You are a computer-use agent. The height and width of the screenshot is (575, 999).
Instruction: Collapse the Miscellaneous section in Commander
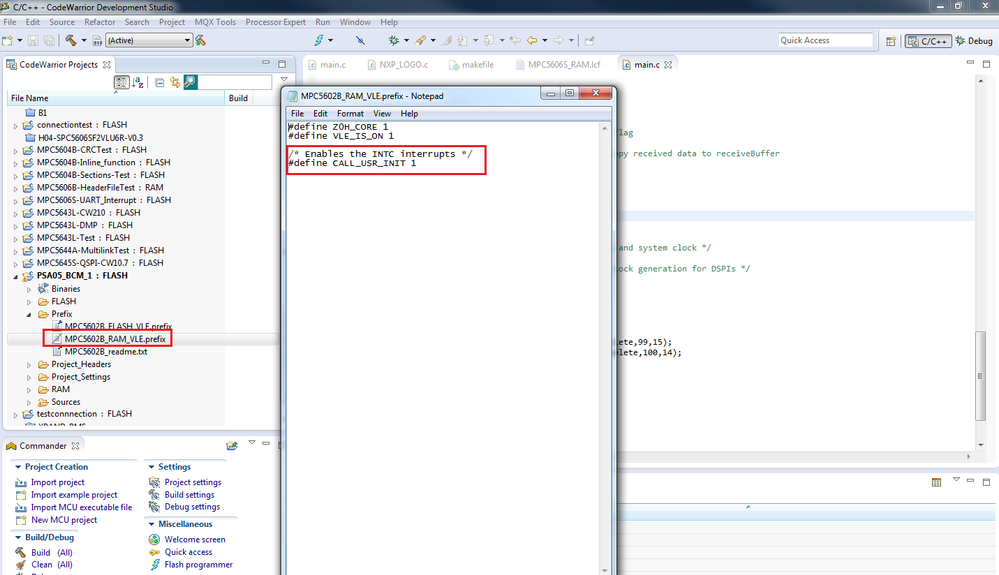[x=152, y=524]
